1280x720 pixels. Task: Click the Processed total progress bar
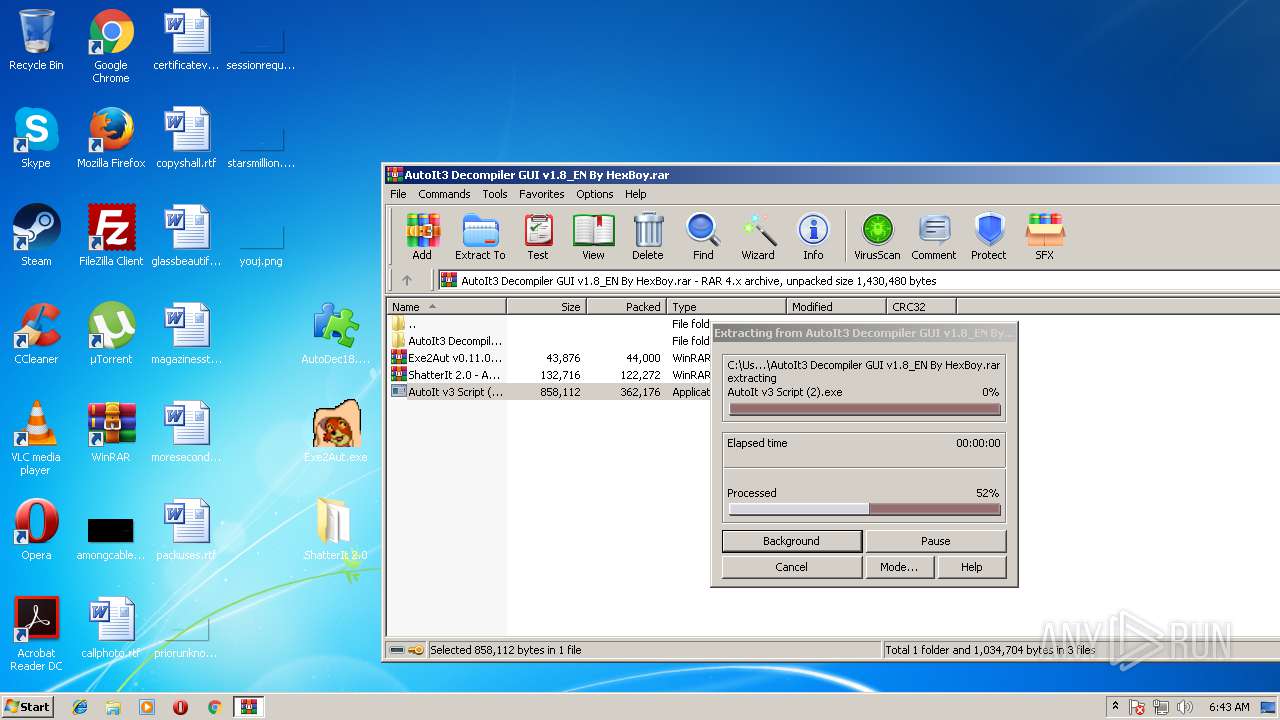click(864, 509)
